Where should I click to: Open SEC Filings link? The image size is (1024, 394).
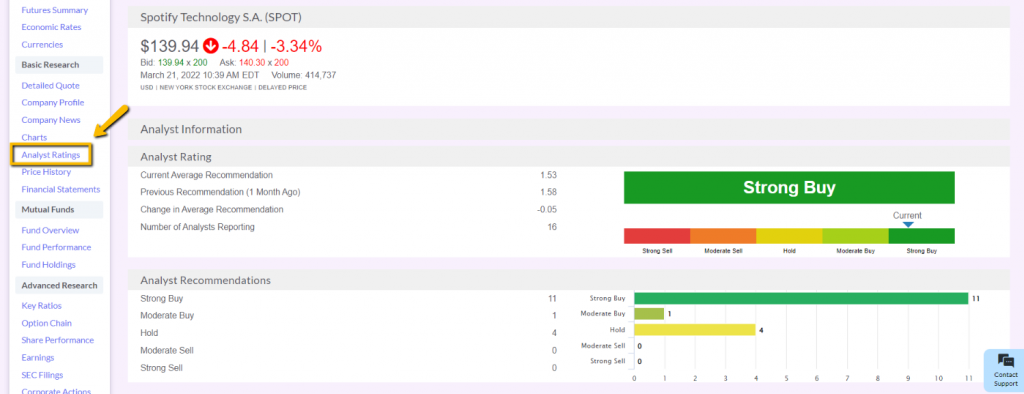(42, 375)
